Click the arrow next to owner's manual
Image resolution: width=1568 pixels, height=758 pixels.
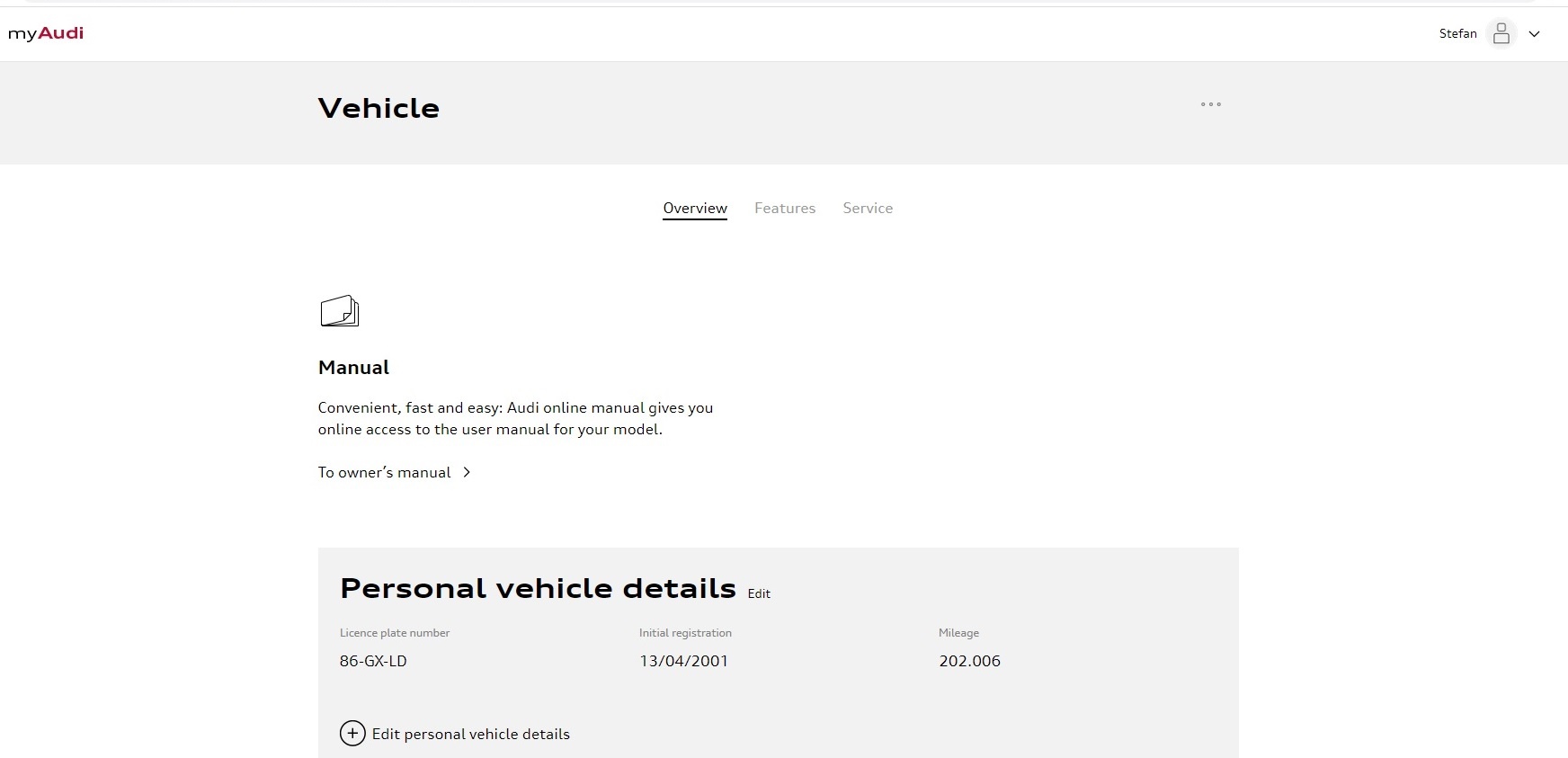(x=467, y=472)
